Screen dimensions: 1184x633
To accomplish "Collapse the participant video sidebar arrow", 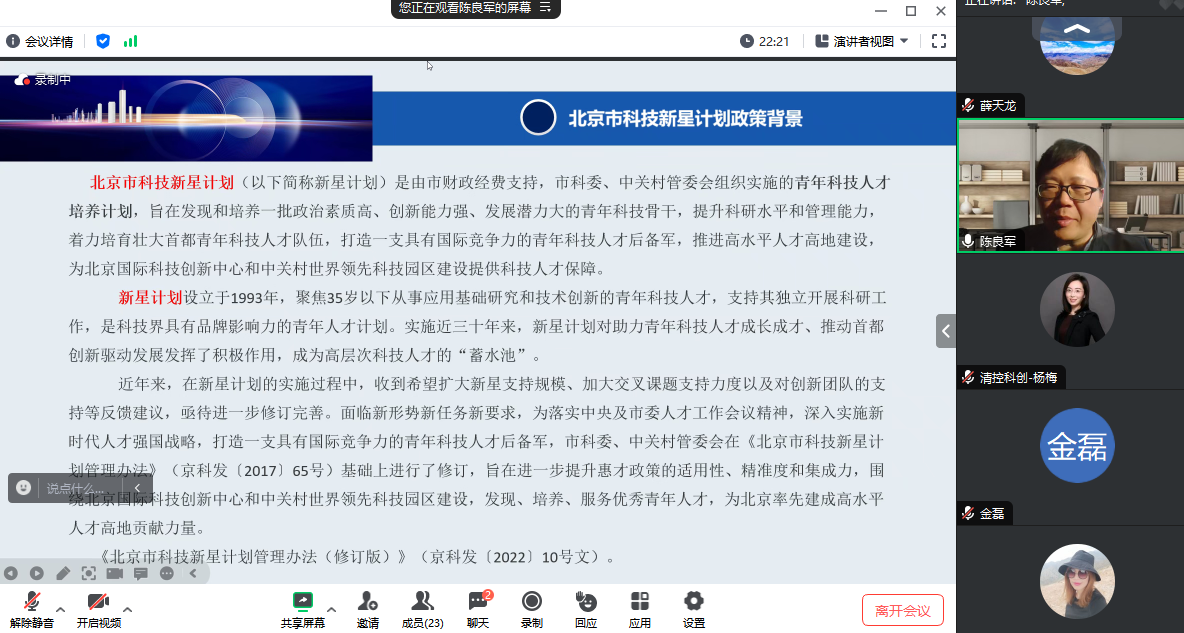I will click(x=945, y=331).
